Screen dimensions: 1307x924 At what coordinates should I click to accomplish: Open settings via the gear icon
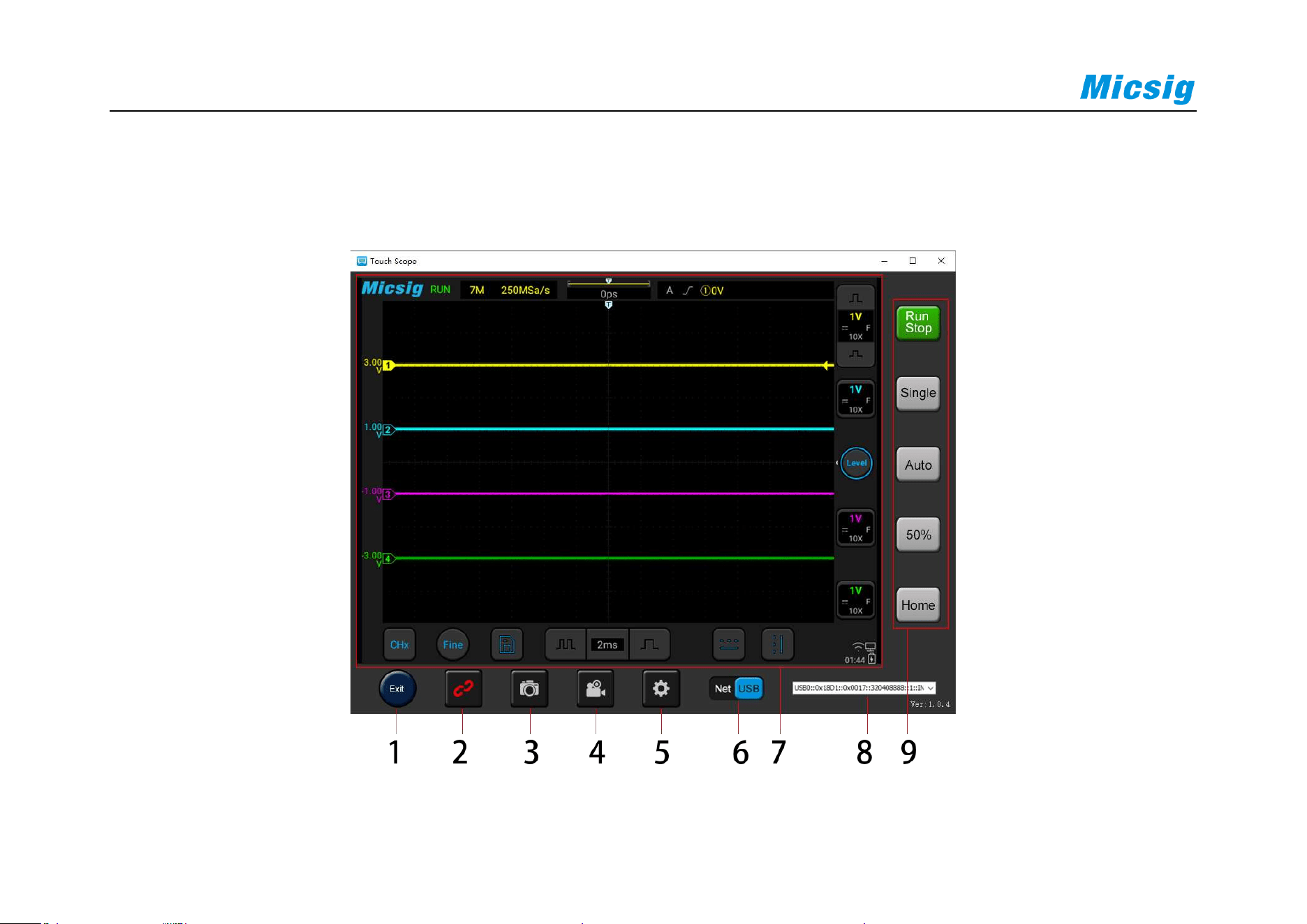tap(661, 689)
